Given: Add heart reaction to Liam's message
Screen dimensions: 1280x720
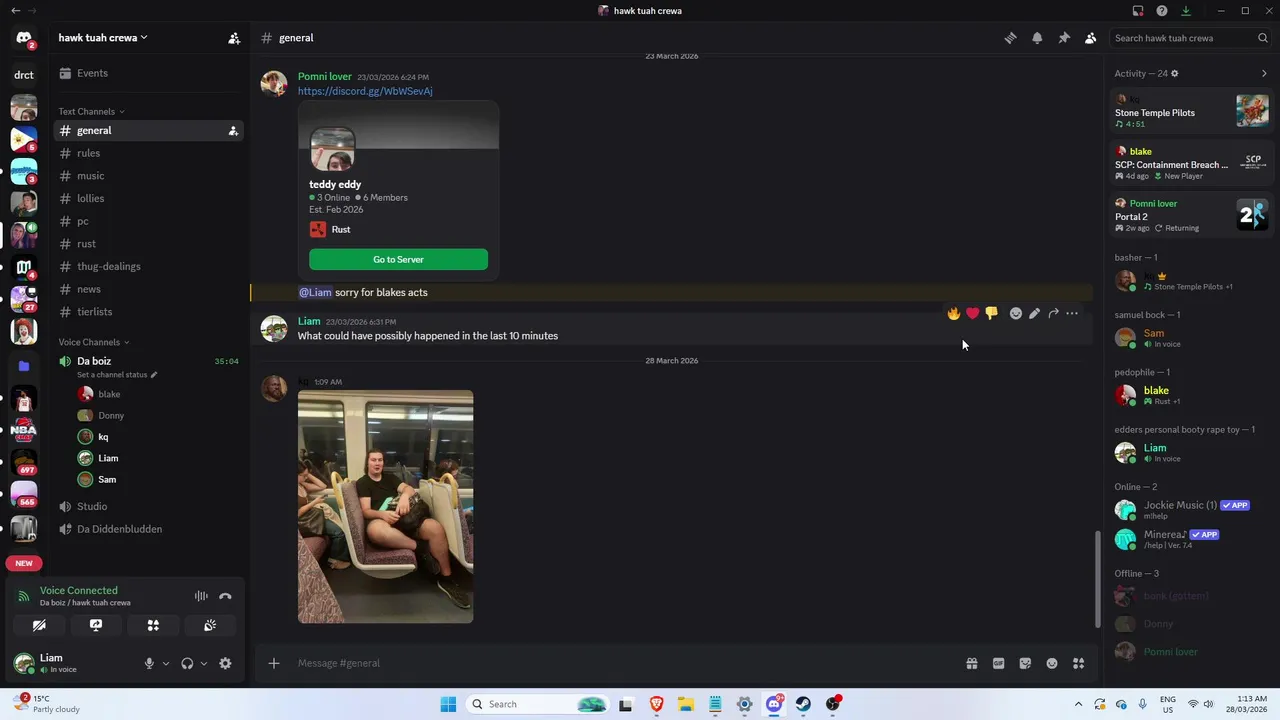Looking at the screenshot, I should [972, 313].
